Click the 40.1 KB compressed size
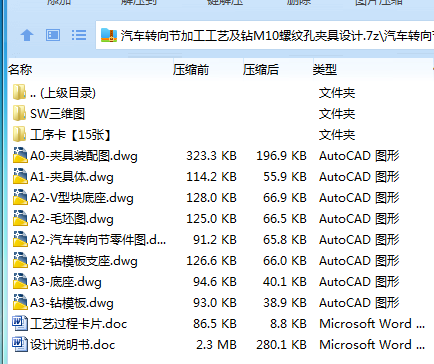The image size is (434, 364). 285,282
